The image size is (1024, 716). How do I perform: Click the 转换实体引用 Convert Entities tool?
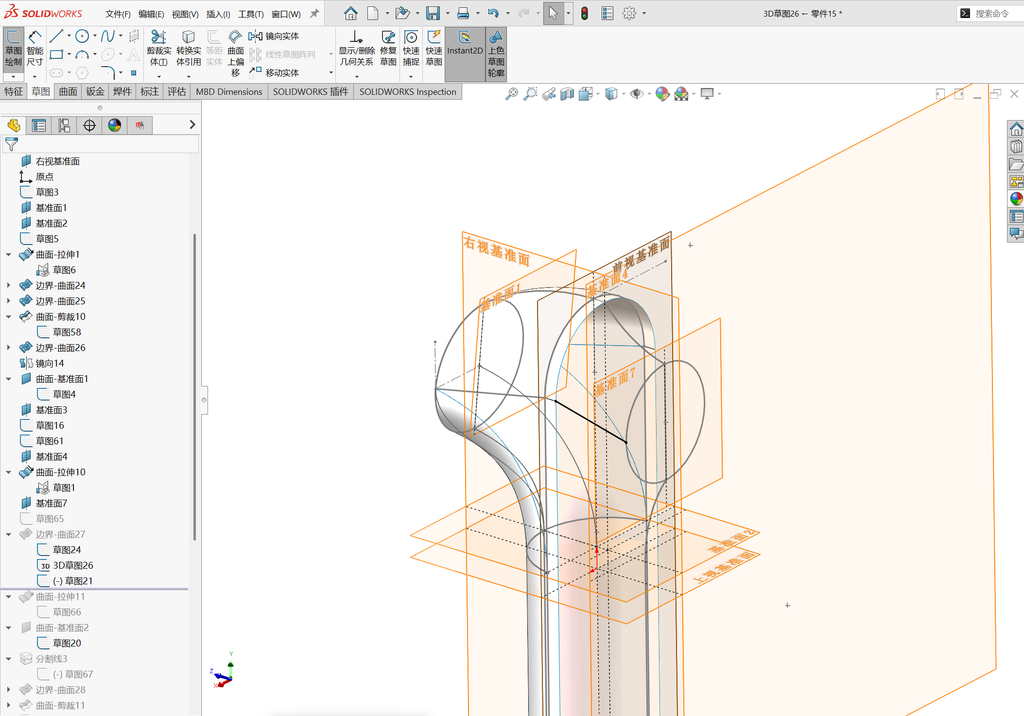pyautogui.click(x=188, y=48)
